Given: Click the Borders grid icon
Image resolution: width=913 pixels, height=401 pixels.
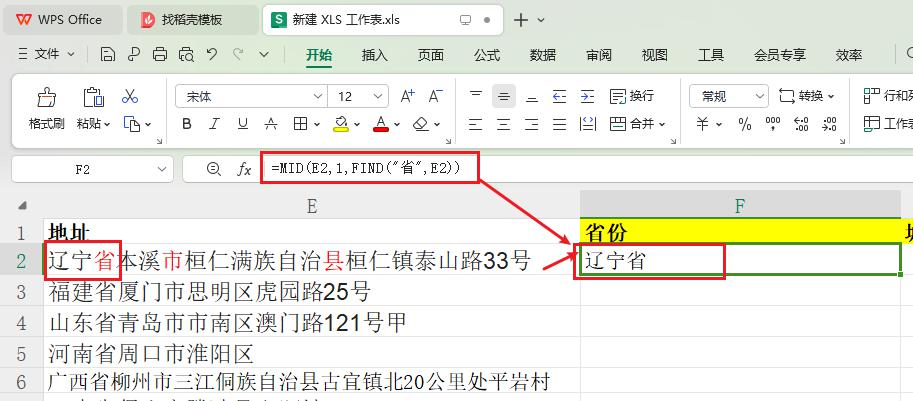Looking at the screenshot, I should [300, 124].
